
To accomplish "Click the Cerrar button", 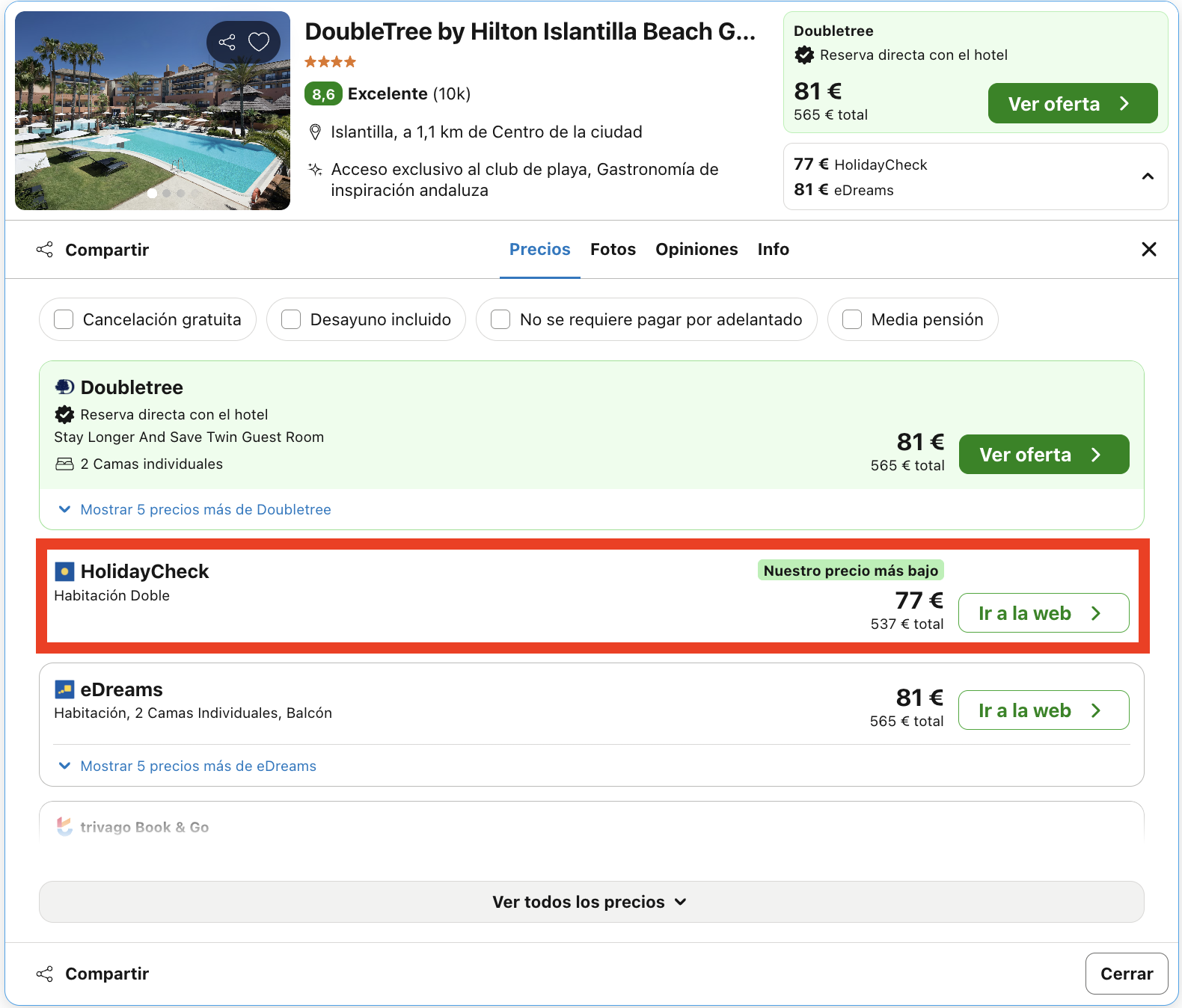I will [1127, 974].
